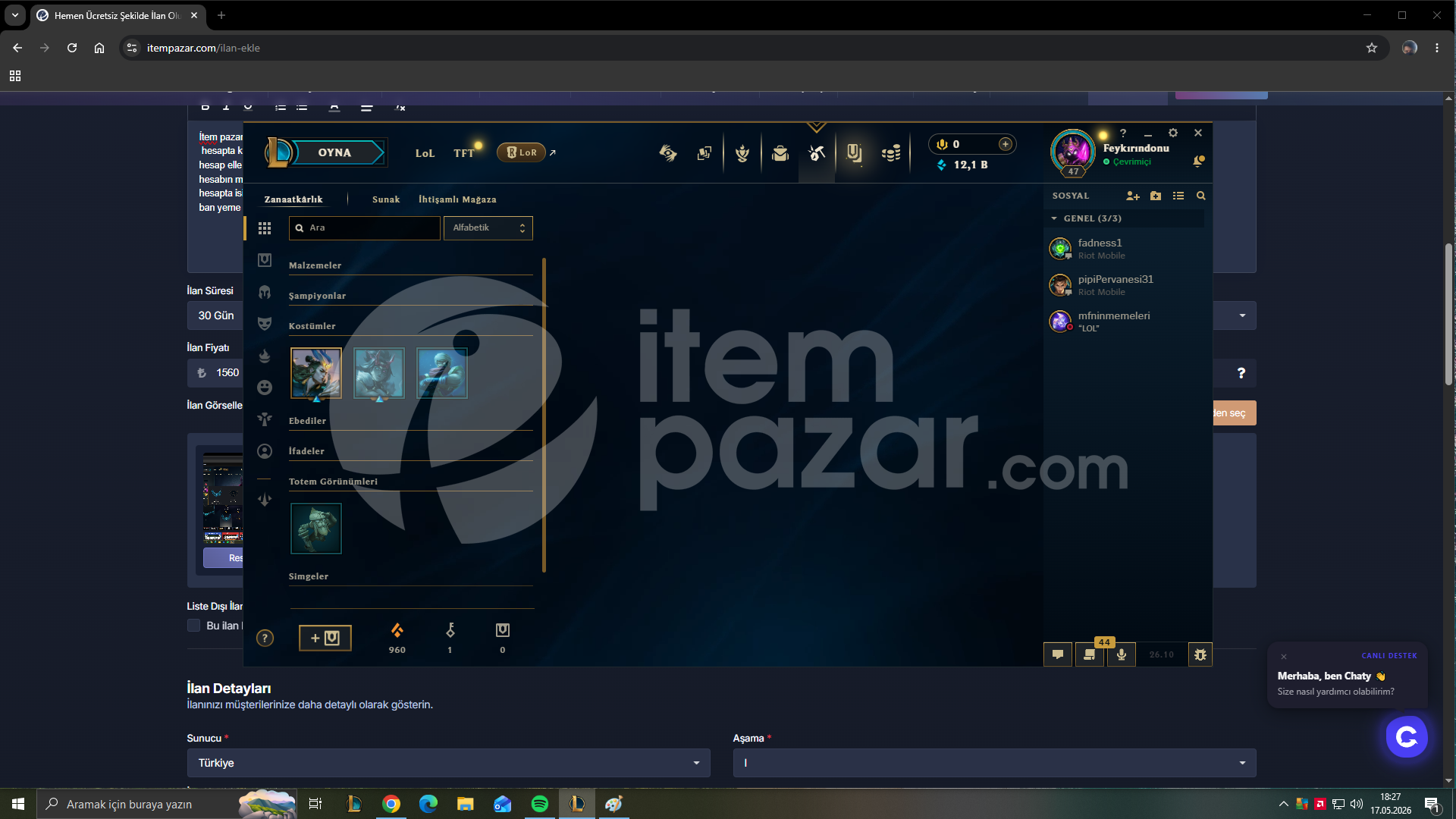Open the Loot chest icon in the navbar

tap(780, 153)
